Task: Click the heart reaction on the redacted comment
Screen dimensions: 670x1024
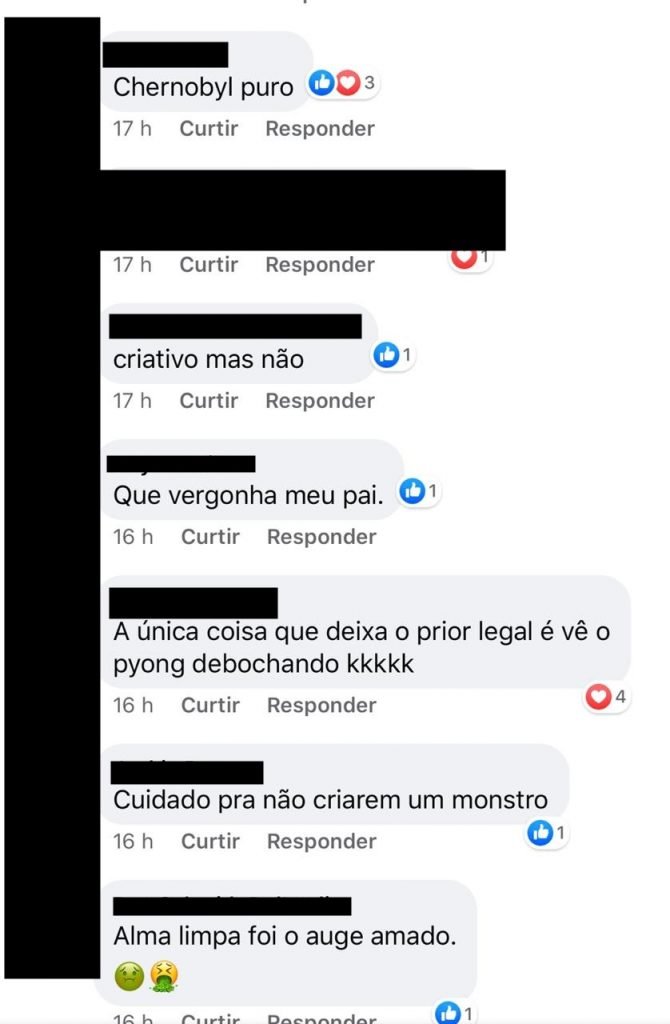Action: [x=470, y=259]
